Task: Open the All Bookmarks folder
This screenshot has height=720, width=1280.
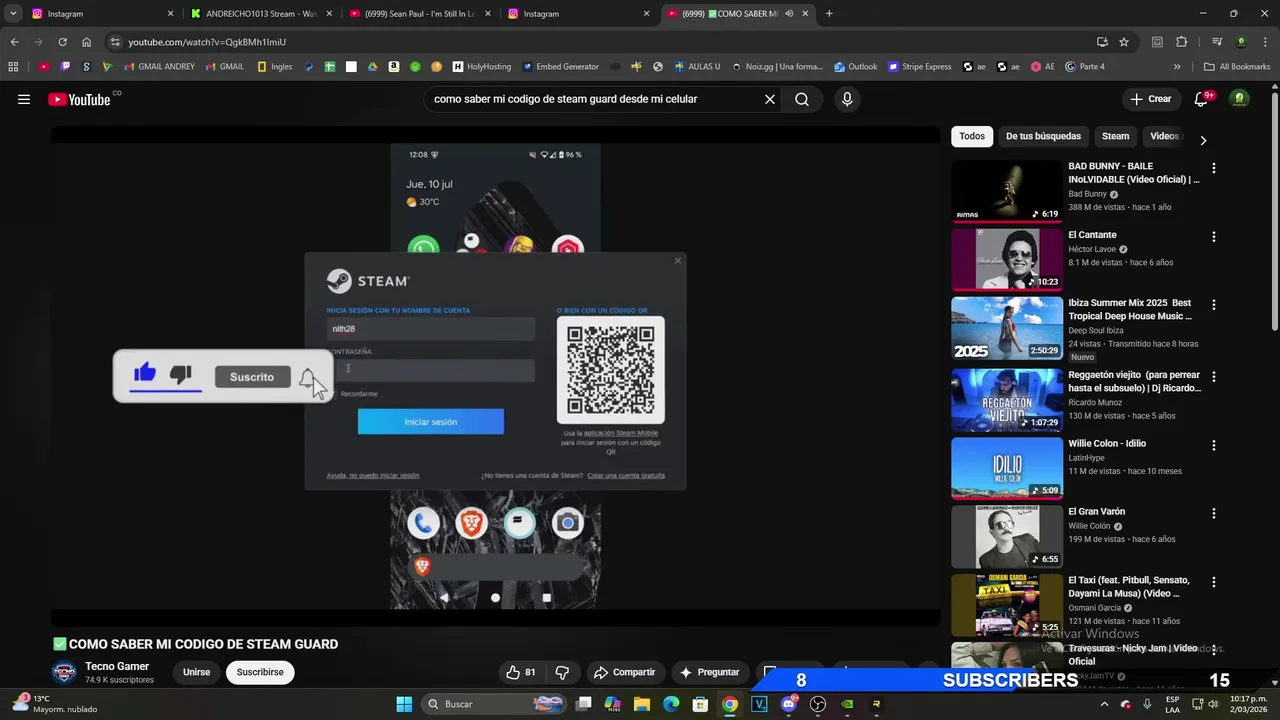Action: pos(1237,67)
